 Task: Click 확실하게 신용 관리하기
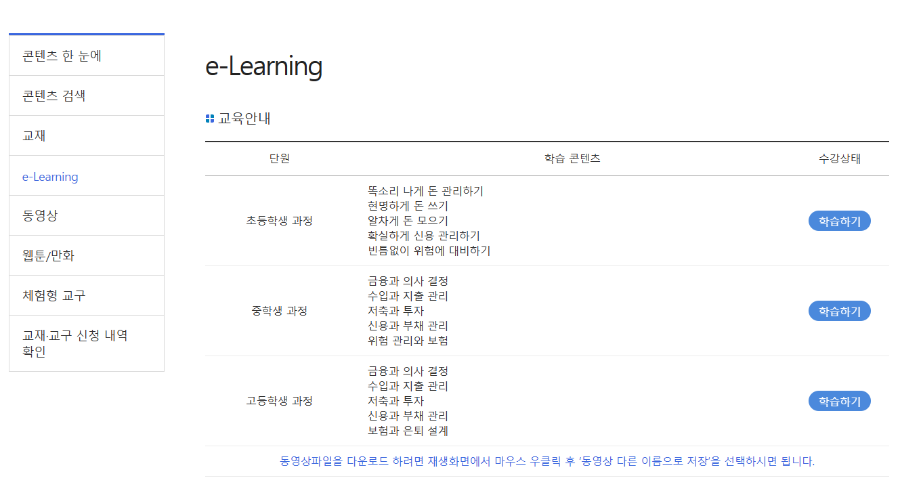[x=424, y=236]
